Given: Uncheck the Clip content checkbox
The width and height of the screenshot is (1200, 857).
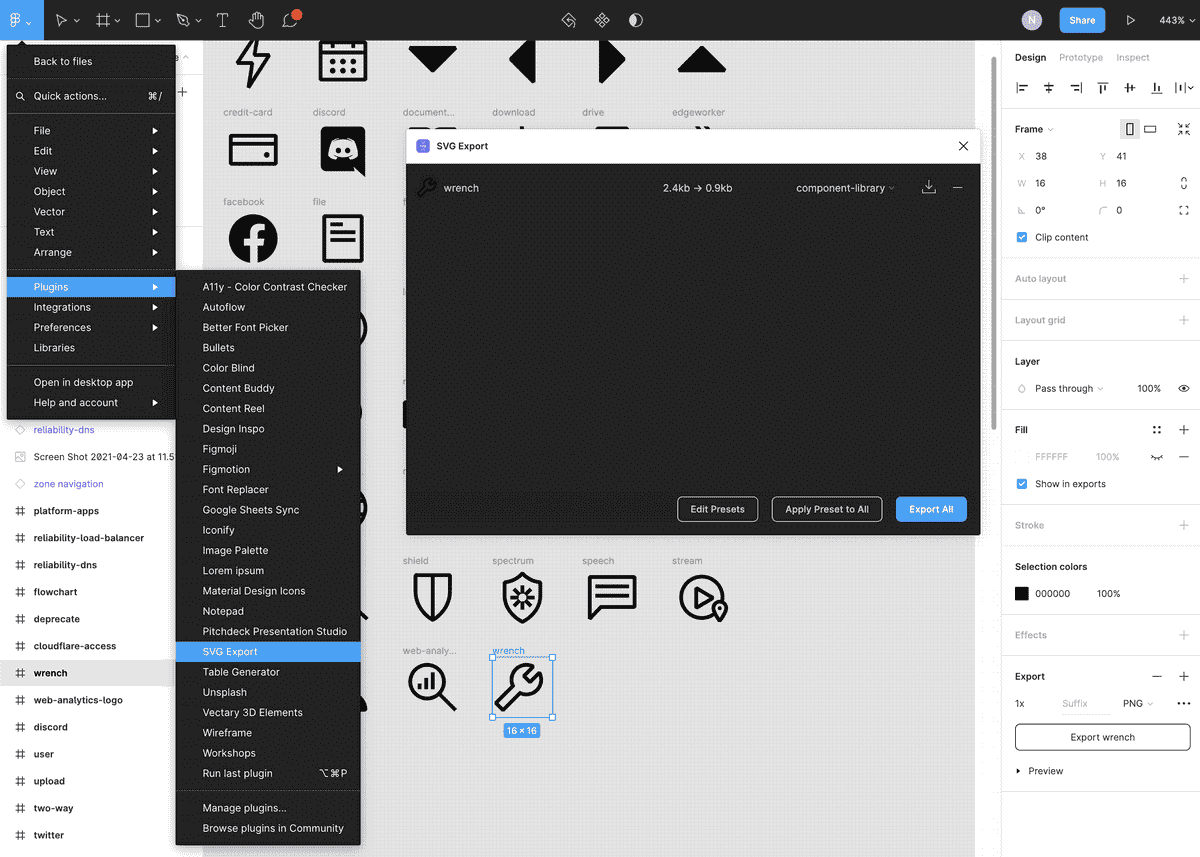Looking at the screenshot, I should tap(1022, 237).
